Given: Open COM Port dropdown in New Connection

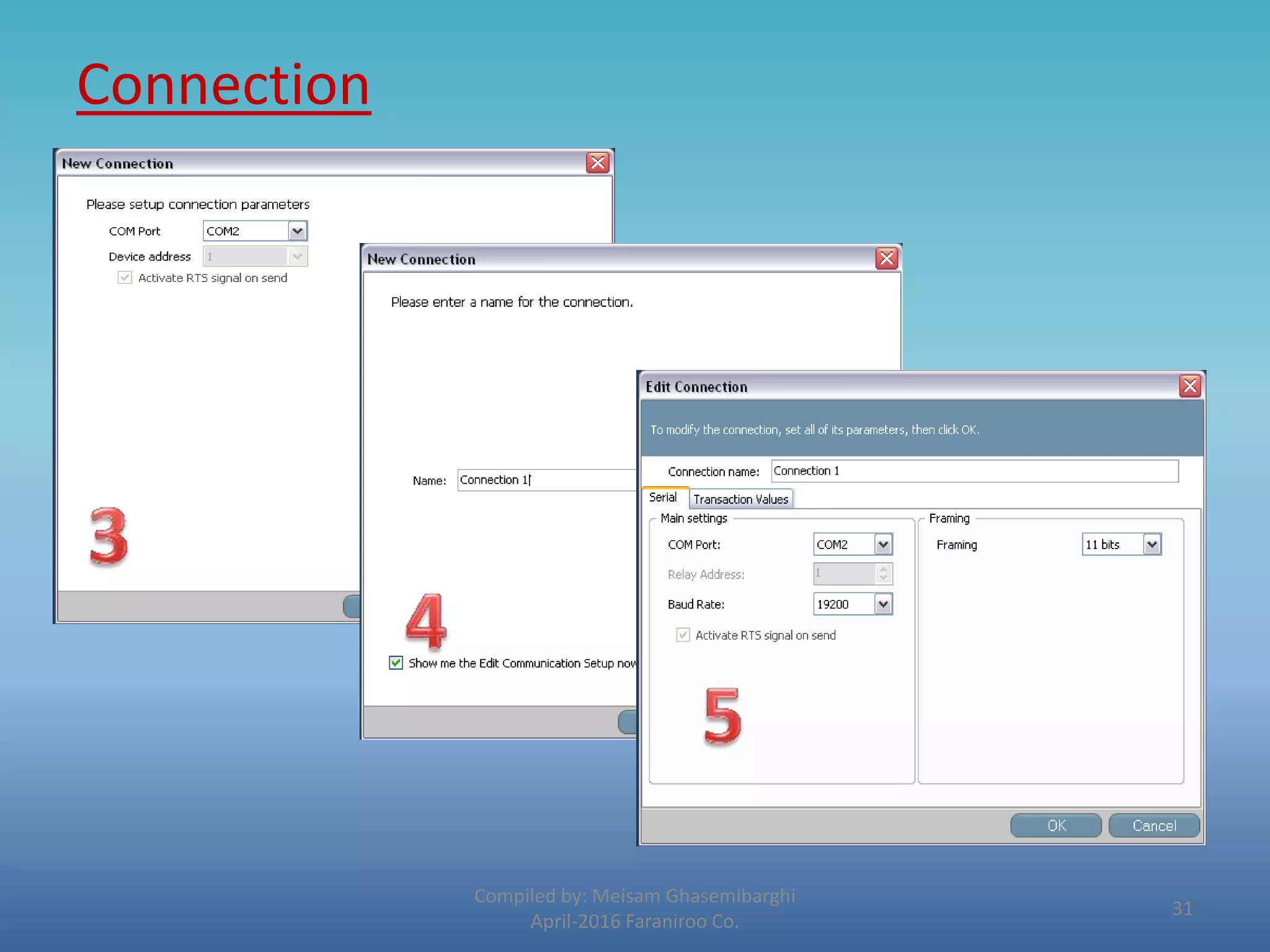Looking at the screenshot, I should tap(298, 231).
